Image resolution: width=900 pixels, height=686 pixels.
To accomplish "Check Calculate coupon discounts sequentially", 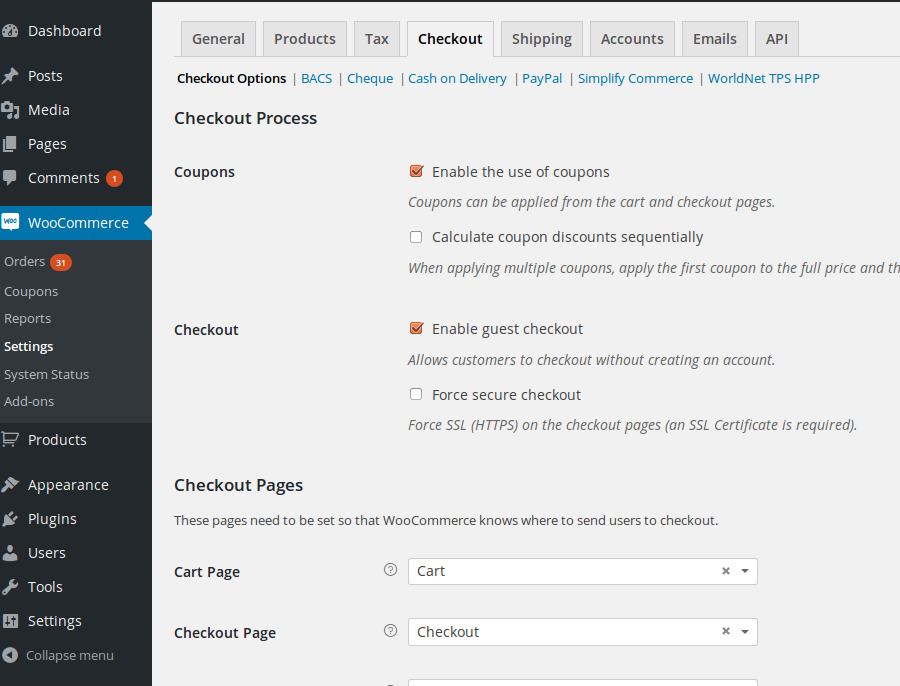I will 416,237.
